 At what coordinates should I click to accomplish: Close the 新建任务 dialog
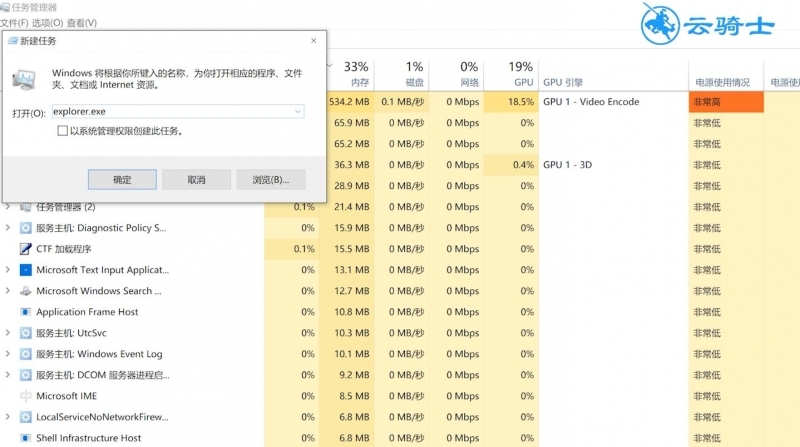314,41
